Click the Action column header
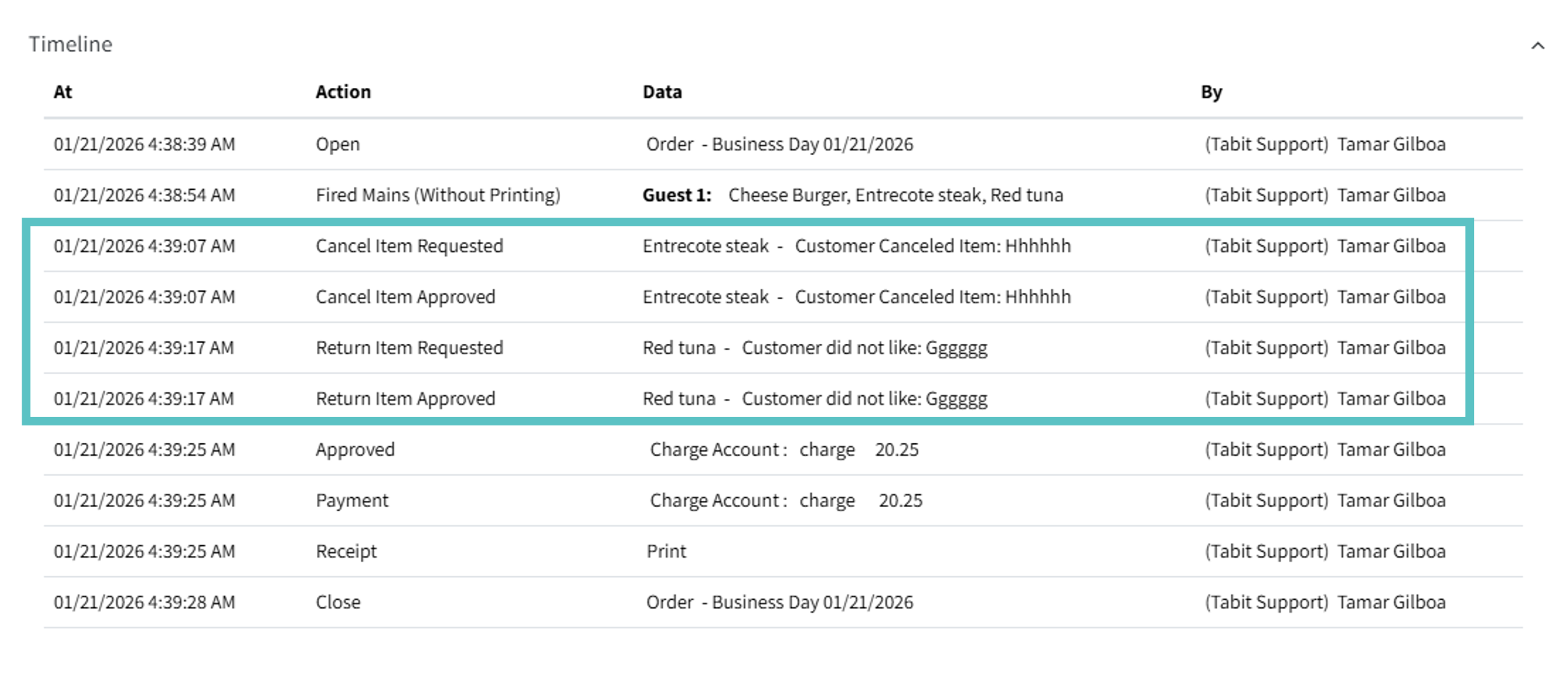Image resolution: width=1568 pixels, height=674 pixels. click(x=343, y=92)
